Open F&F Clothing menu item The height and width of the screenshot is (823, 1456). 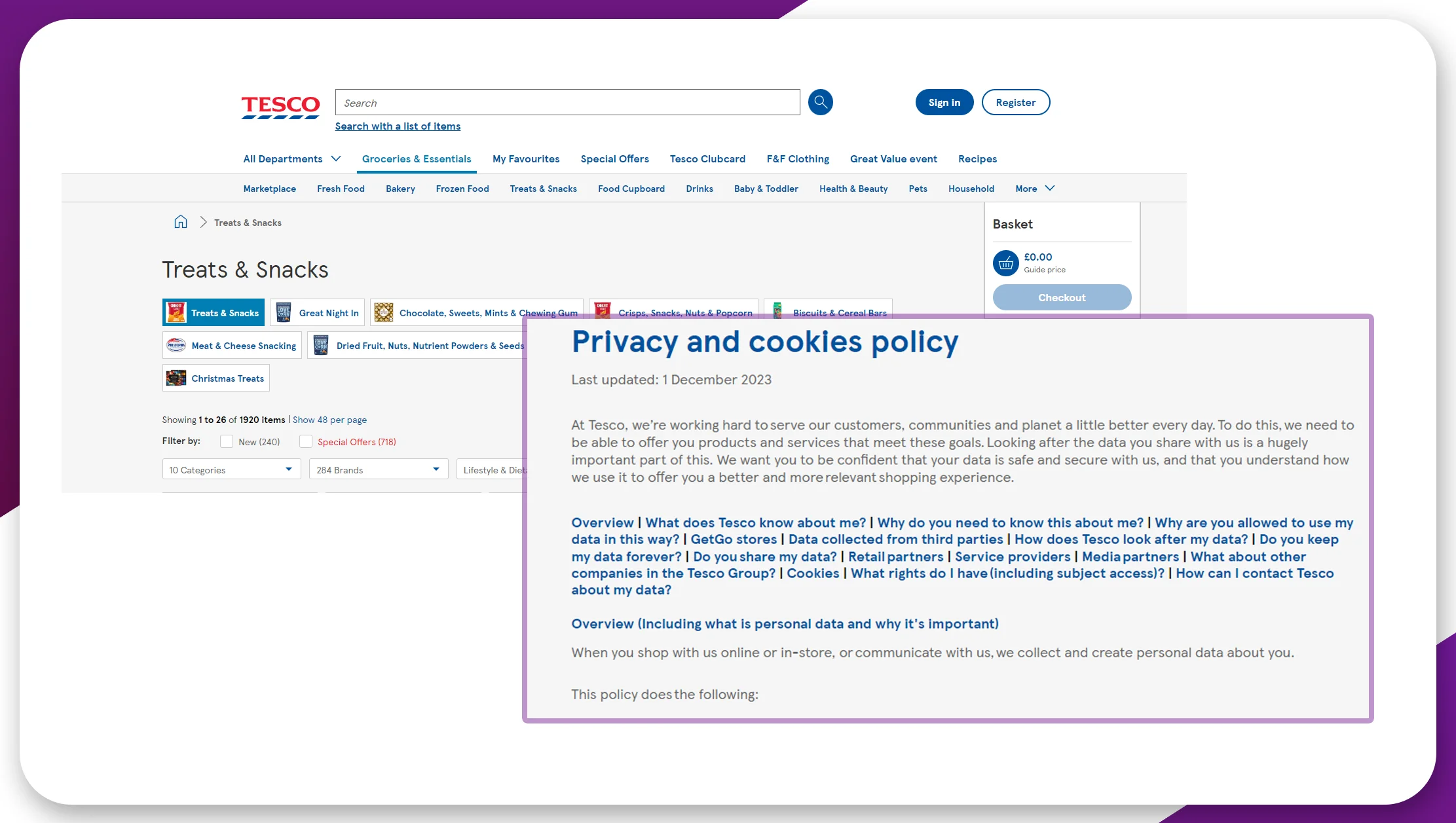click(798, 159)
